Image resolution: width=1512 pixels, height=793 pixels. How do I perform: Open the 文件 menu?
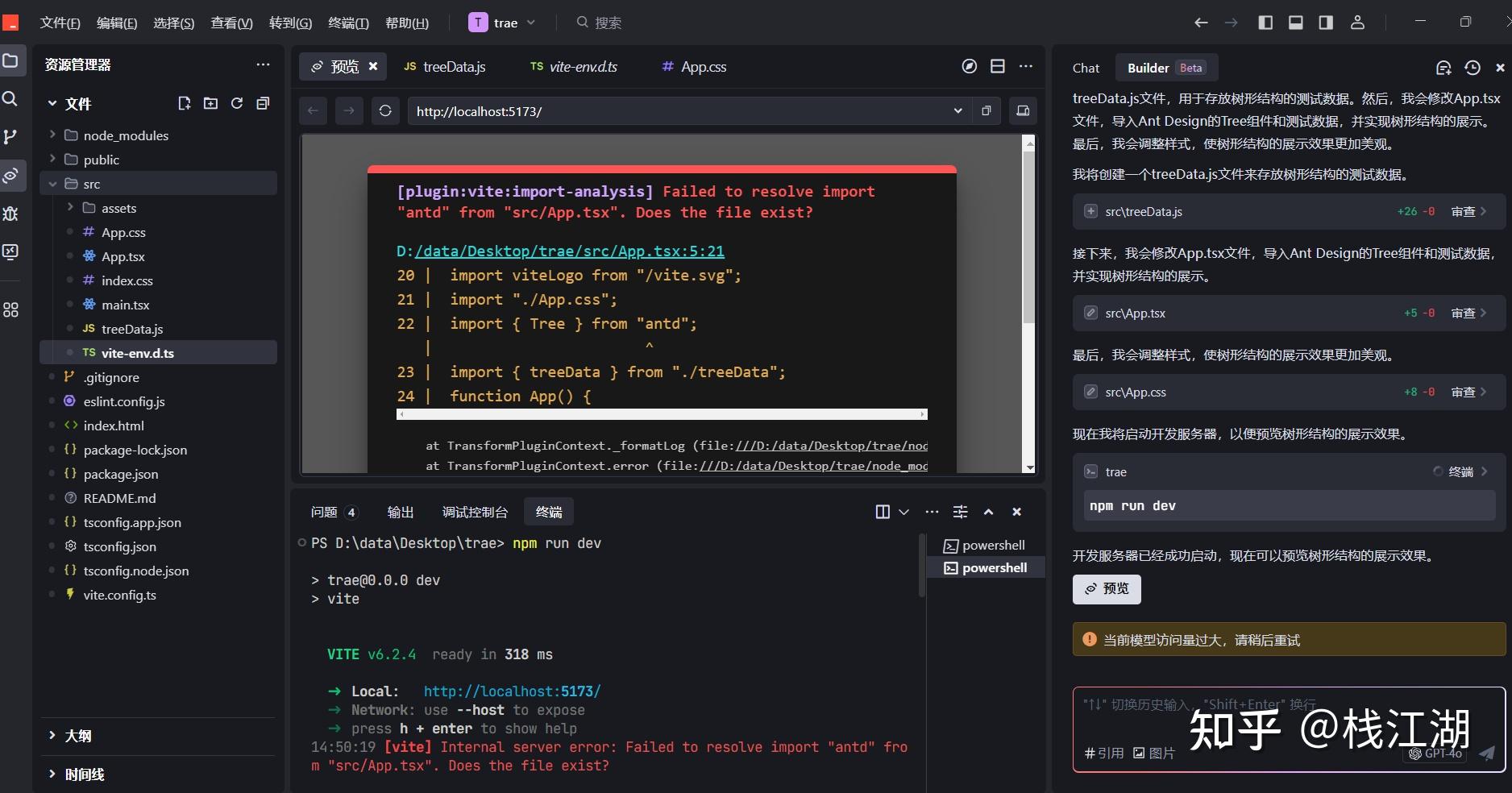pyautogui.click(x=60, y=23)
